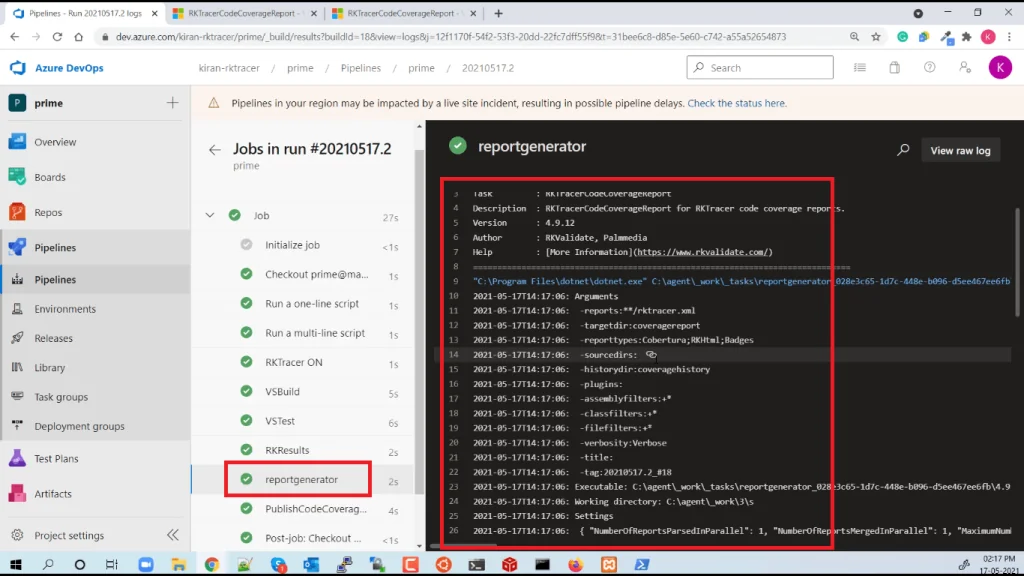The height and width of the screenshot is (576, 1024).
Task: Open user settings icon in header
Action: pos(965,67)
